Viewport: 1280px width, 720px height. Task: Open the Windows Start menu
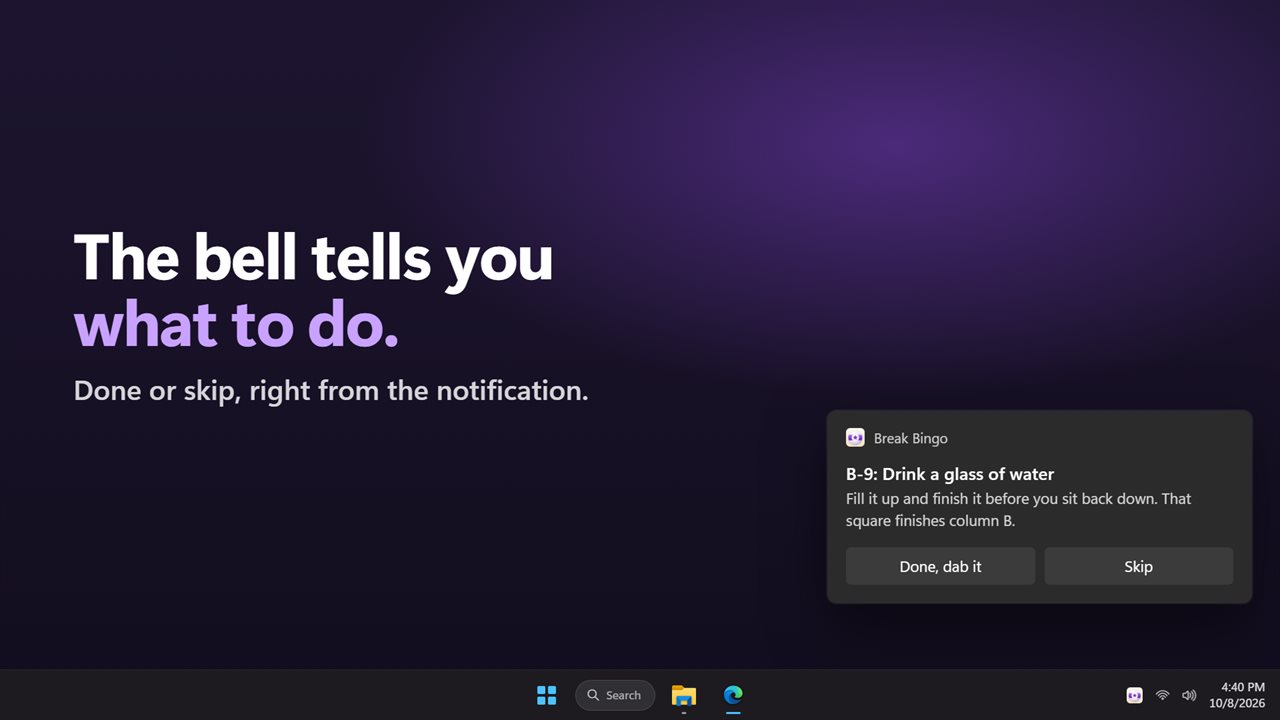tap(547, 695)
